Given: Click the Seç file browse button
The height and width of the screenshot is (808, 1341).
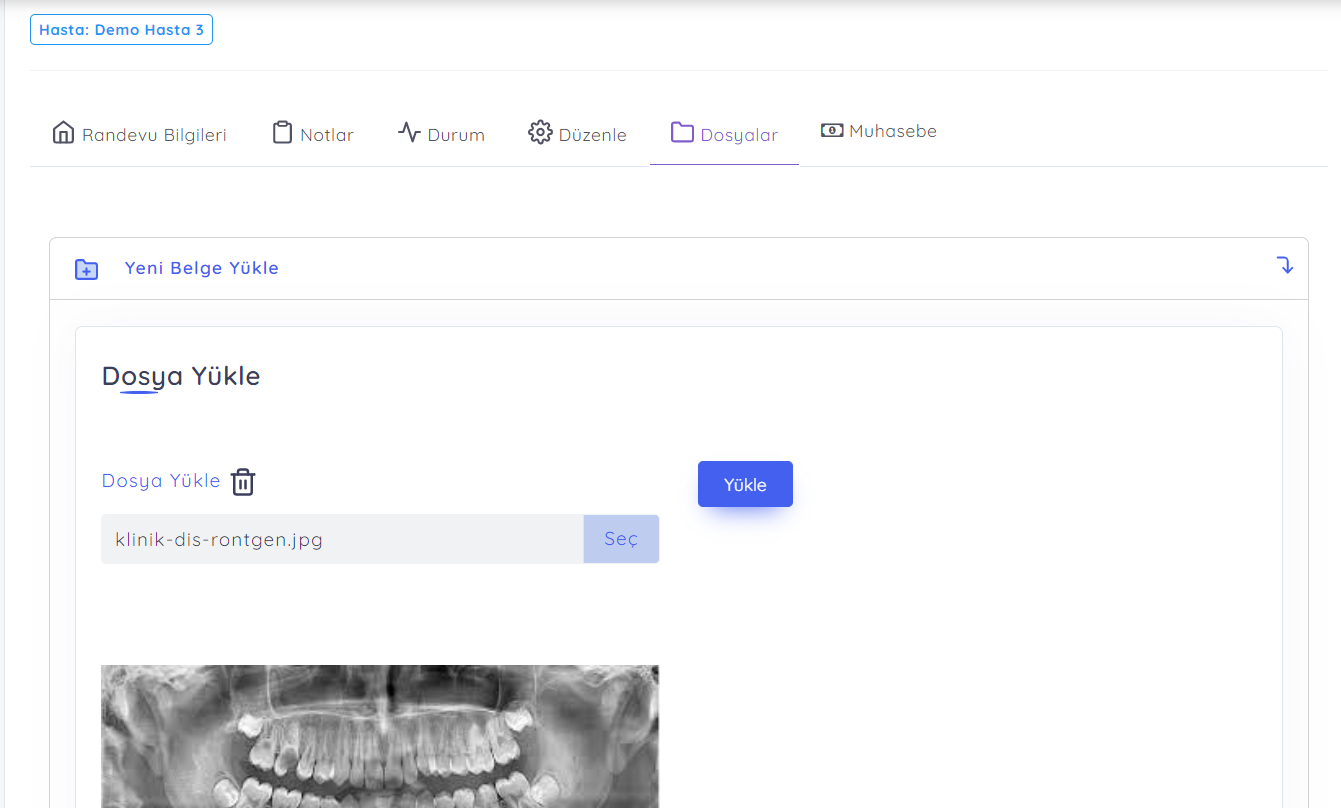Looking at the screenshot, I should click(621, 539).
